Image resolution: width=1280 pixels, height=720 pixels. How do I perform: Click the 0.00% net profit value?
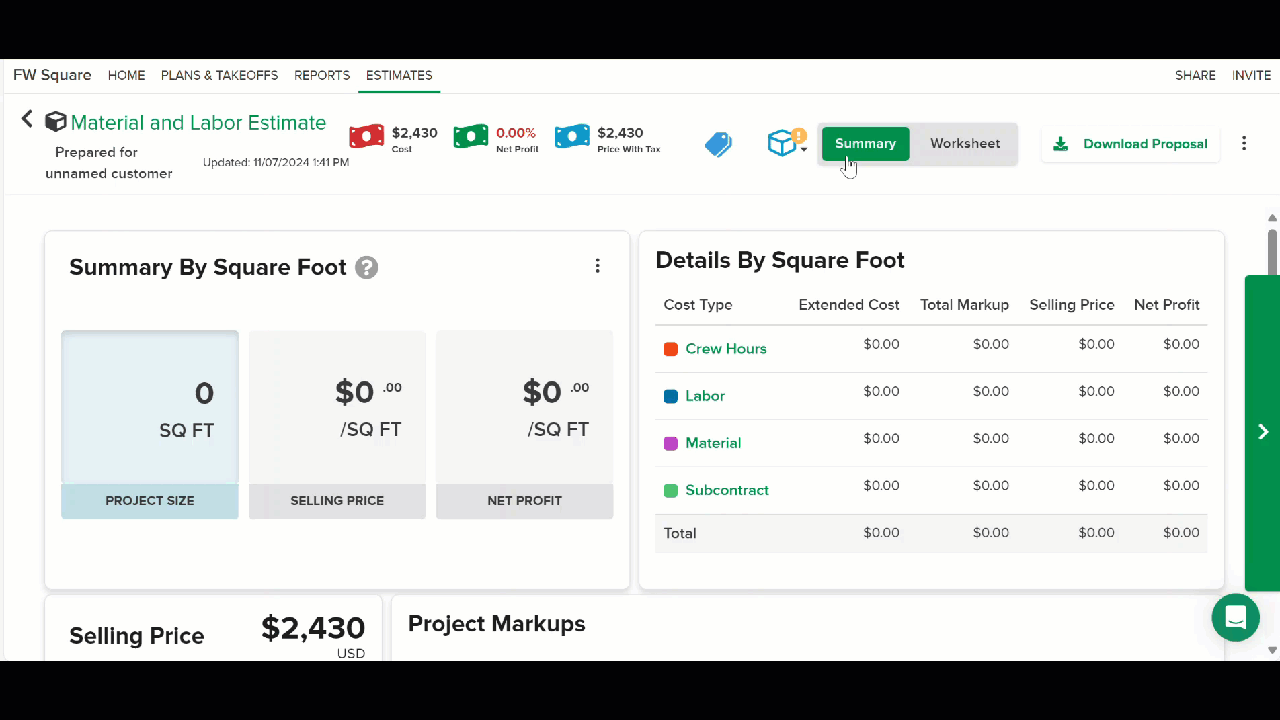tap(516, 132)
